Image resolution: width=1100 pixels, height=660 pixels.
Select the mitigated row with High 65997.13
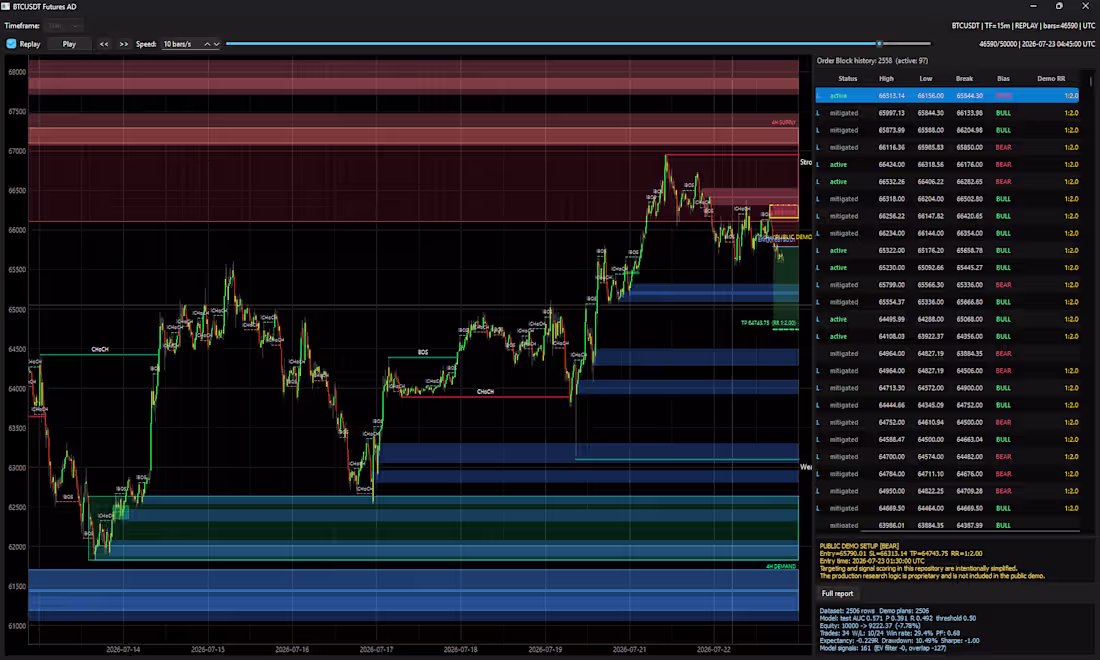[947, 113]
